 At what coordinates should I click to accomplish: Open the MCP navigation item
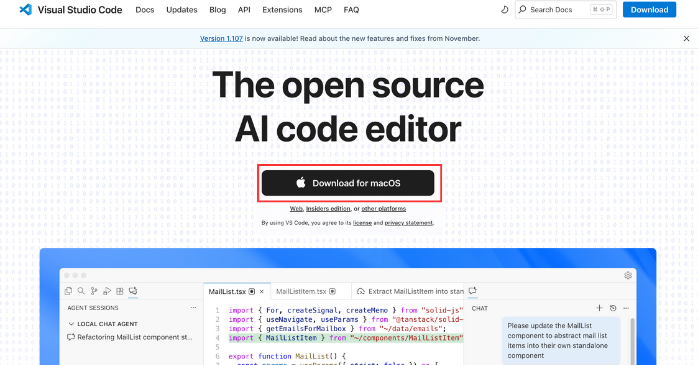click(323, 10)
